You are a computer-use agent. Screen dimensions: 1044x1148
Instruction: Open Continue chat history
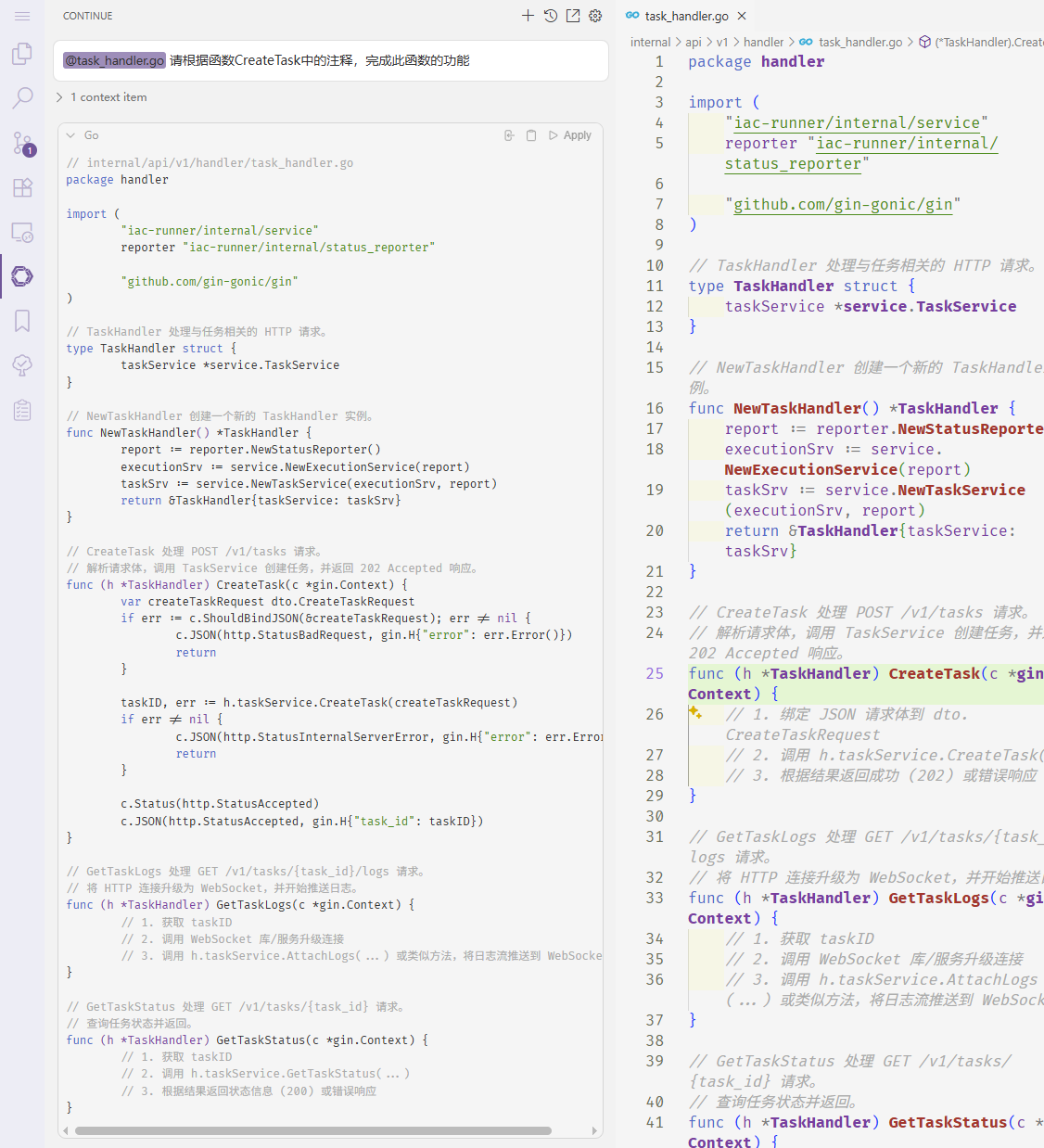pyautogui.click(x=551, y=16)
